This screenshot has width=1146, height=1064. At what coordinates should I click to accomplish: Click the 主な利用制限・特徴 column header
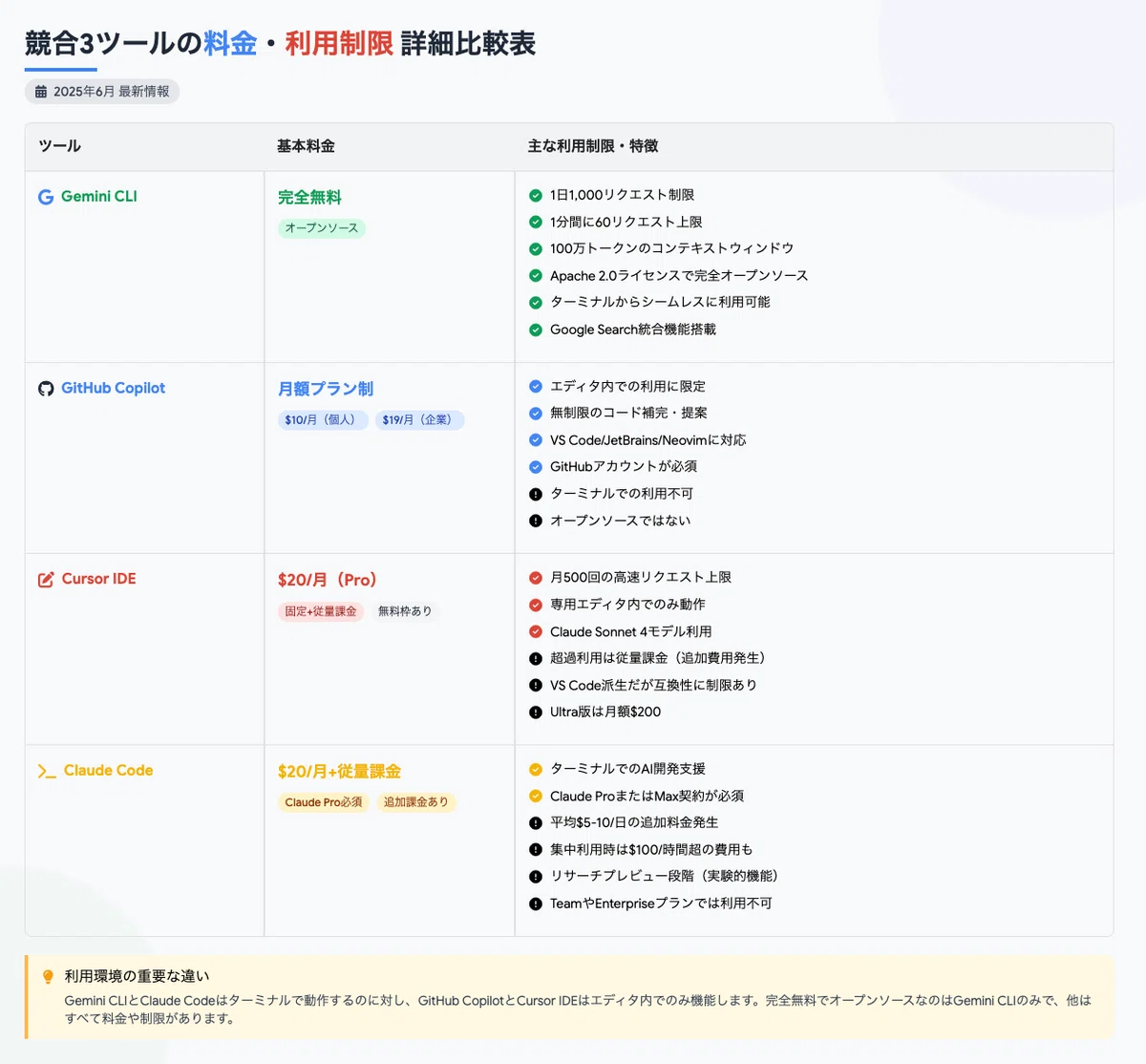tap(593, 146)
